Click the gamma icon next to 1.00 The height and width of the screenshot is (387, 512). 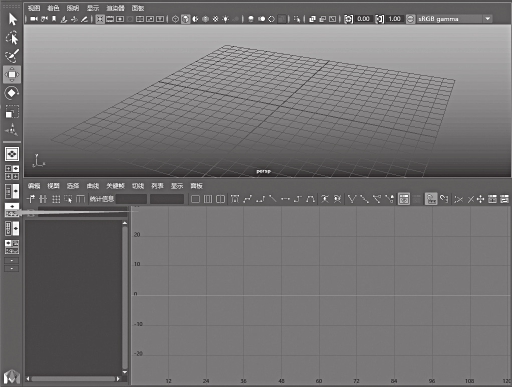(x=380, y=19)
